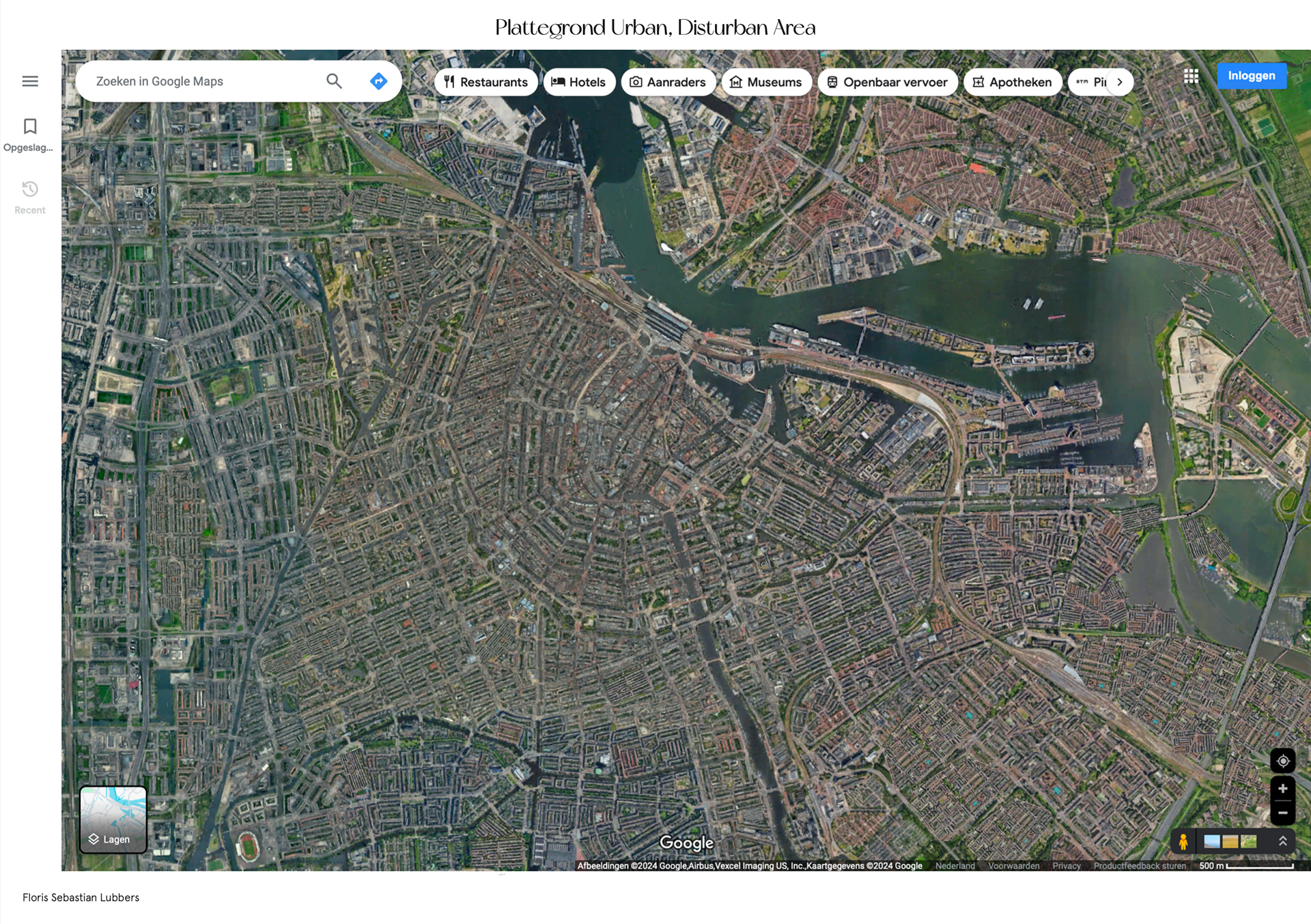The width and height of the screenshot is (1311, 924).
Task: Select the partially hidden Pi… chip
Action: click(1090, 82)
